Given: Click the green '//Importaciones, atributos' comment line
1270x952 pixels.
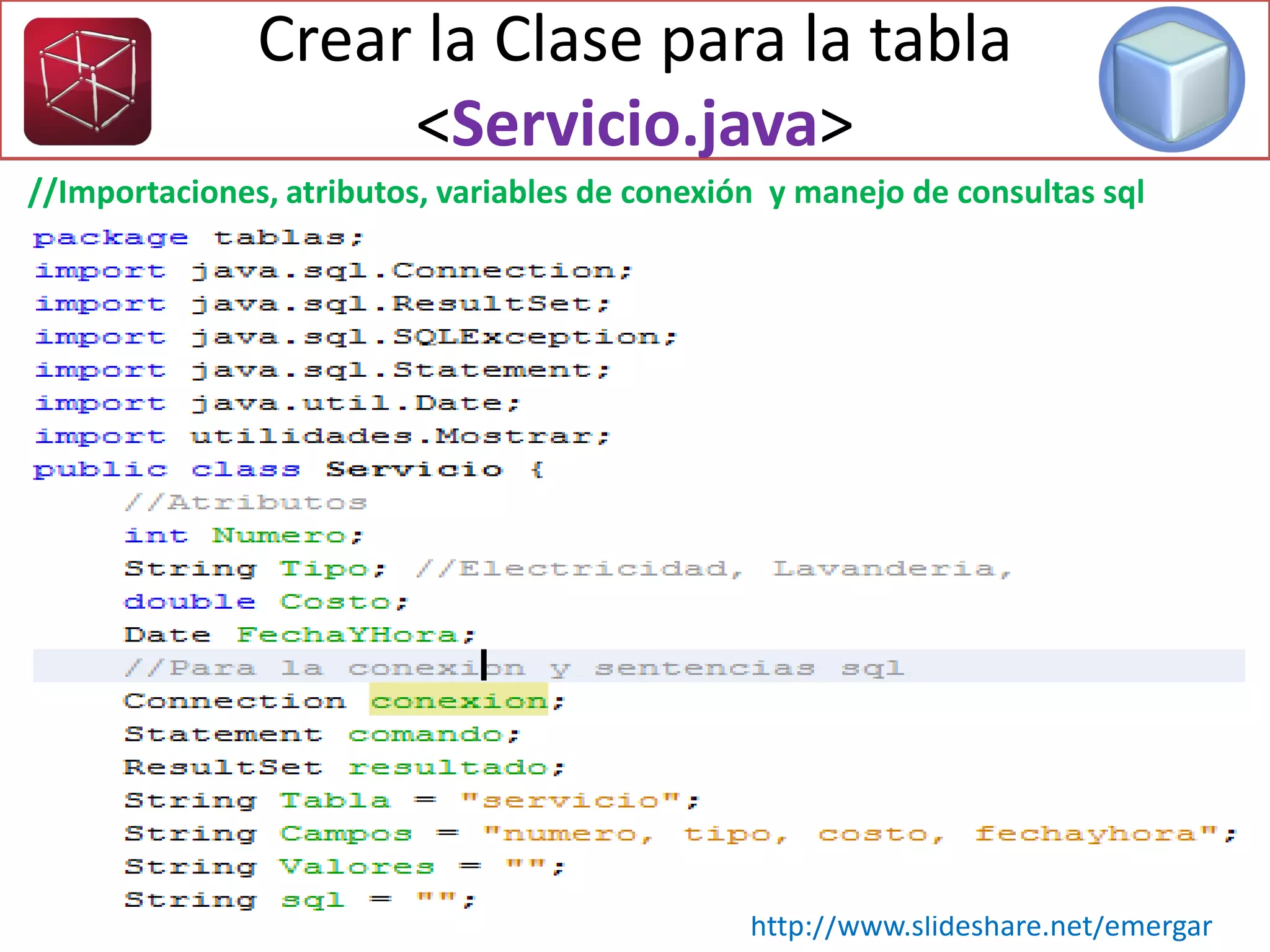Looking at the screenshot, I should pos(586,193).
